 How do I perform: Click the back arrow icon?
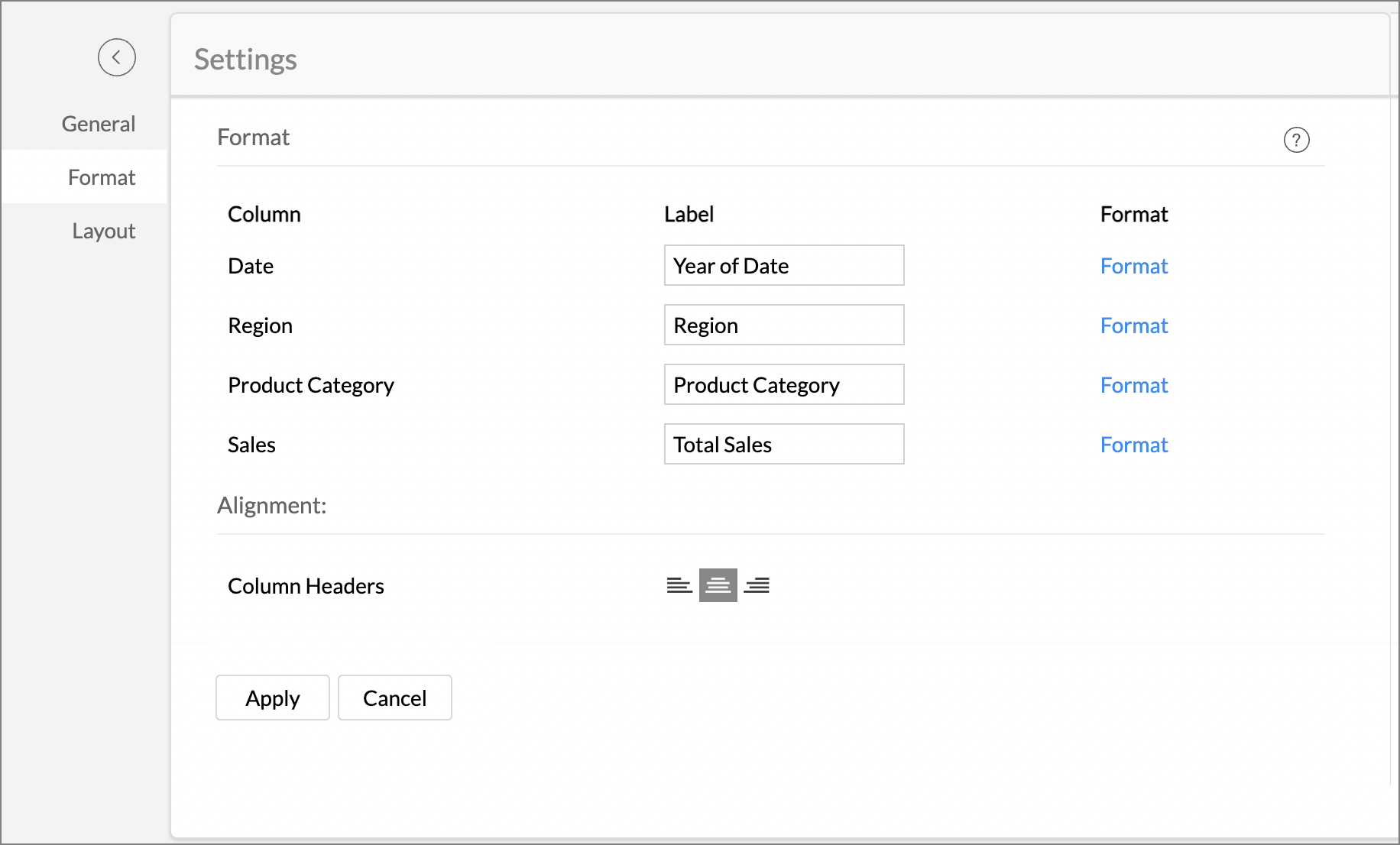pos(116,57)
